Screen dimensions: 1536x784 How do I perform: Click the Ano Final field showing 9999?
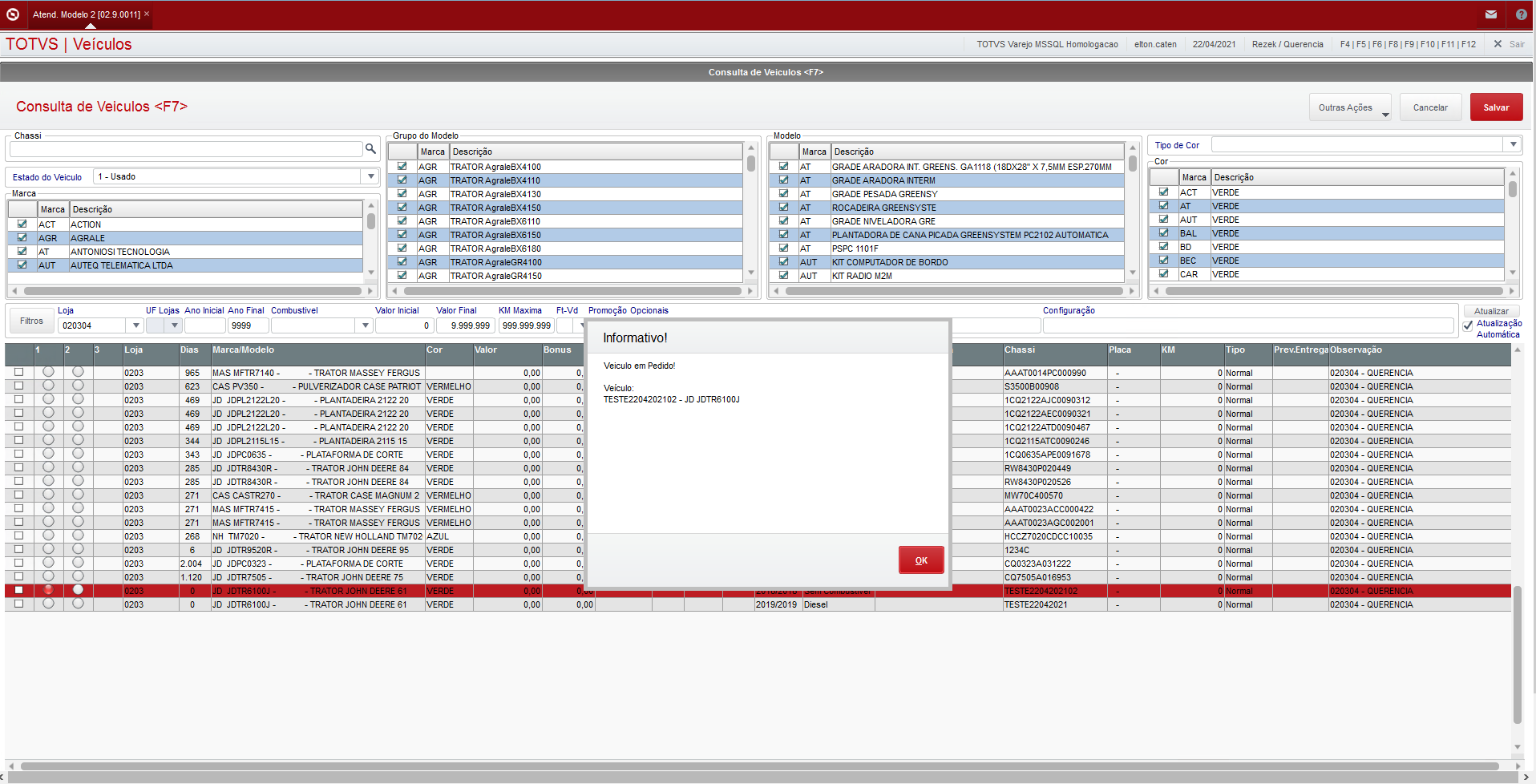[248, 325]
